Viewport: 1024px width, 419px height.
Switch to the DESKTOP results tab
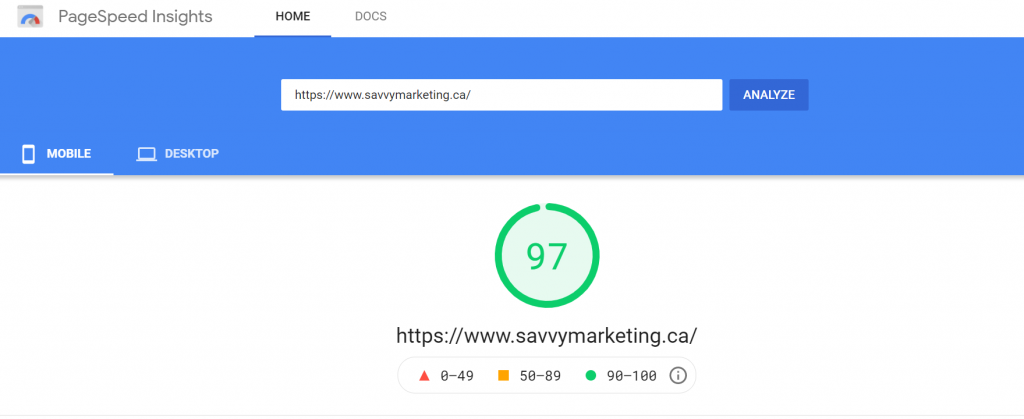coord(178,154)
